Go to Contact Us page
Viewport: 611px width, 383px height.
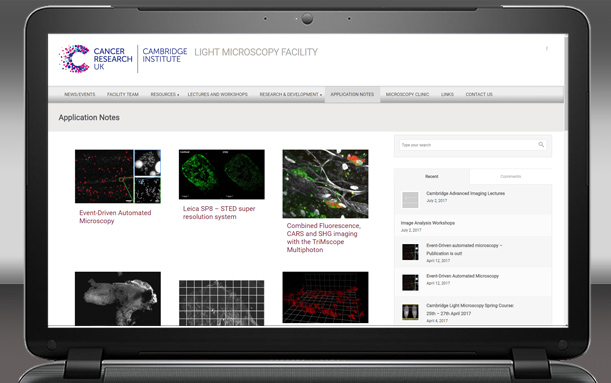[479, 94]
